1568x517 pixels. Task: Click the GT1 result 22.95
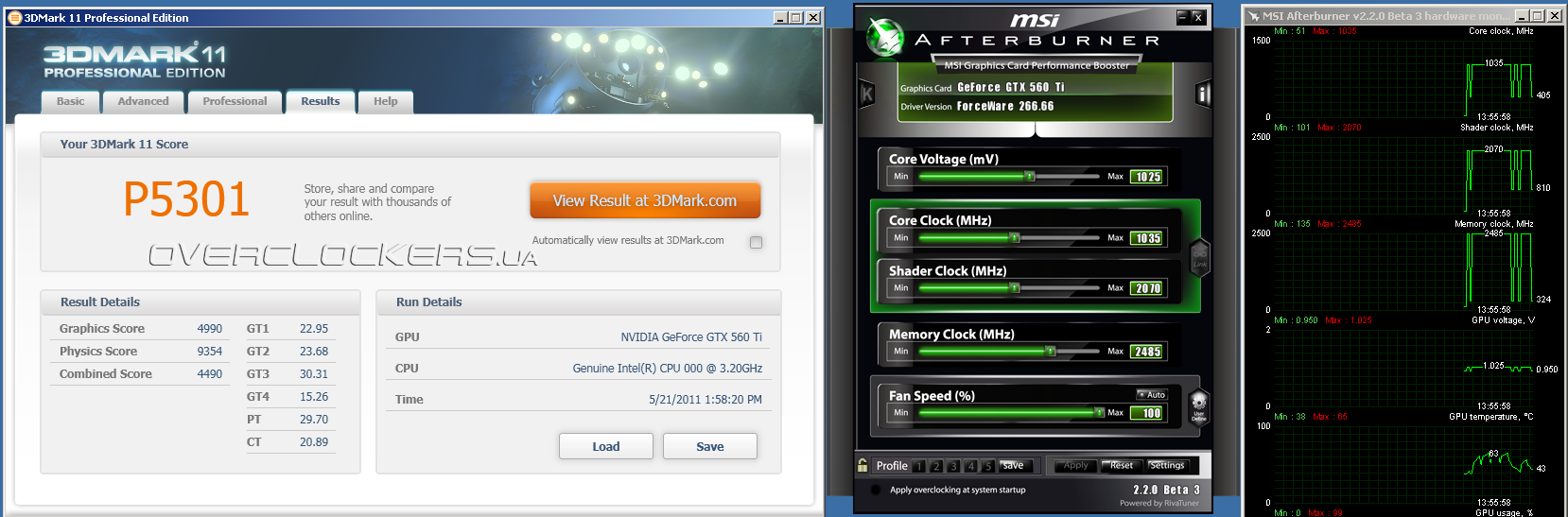[314, 329]
